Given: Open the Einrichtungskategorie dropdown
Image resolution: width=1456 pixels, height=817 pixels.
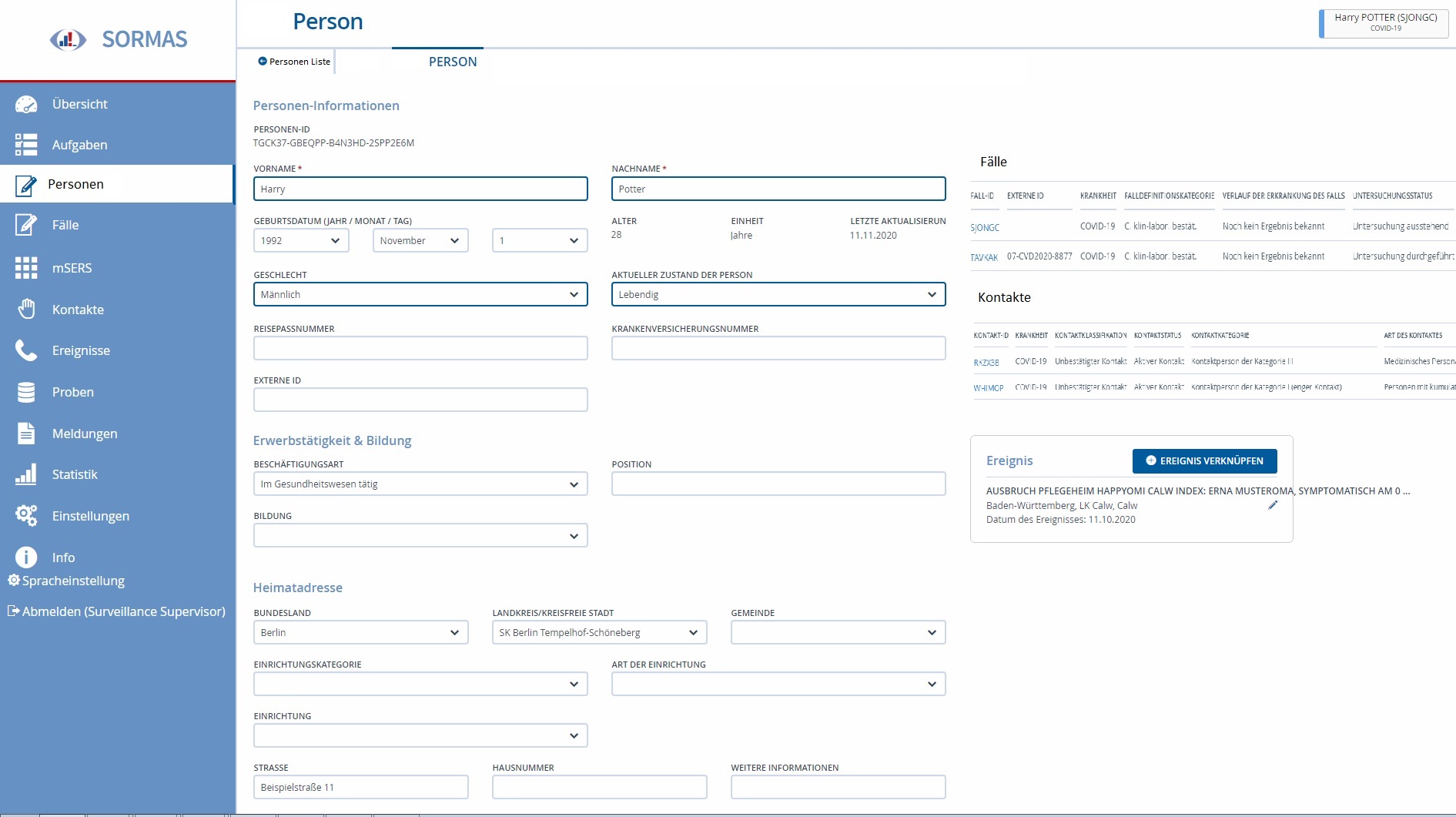Looking at the screenshot, I should pos(420,684).
